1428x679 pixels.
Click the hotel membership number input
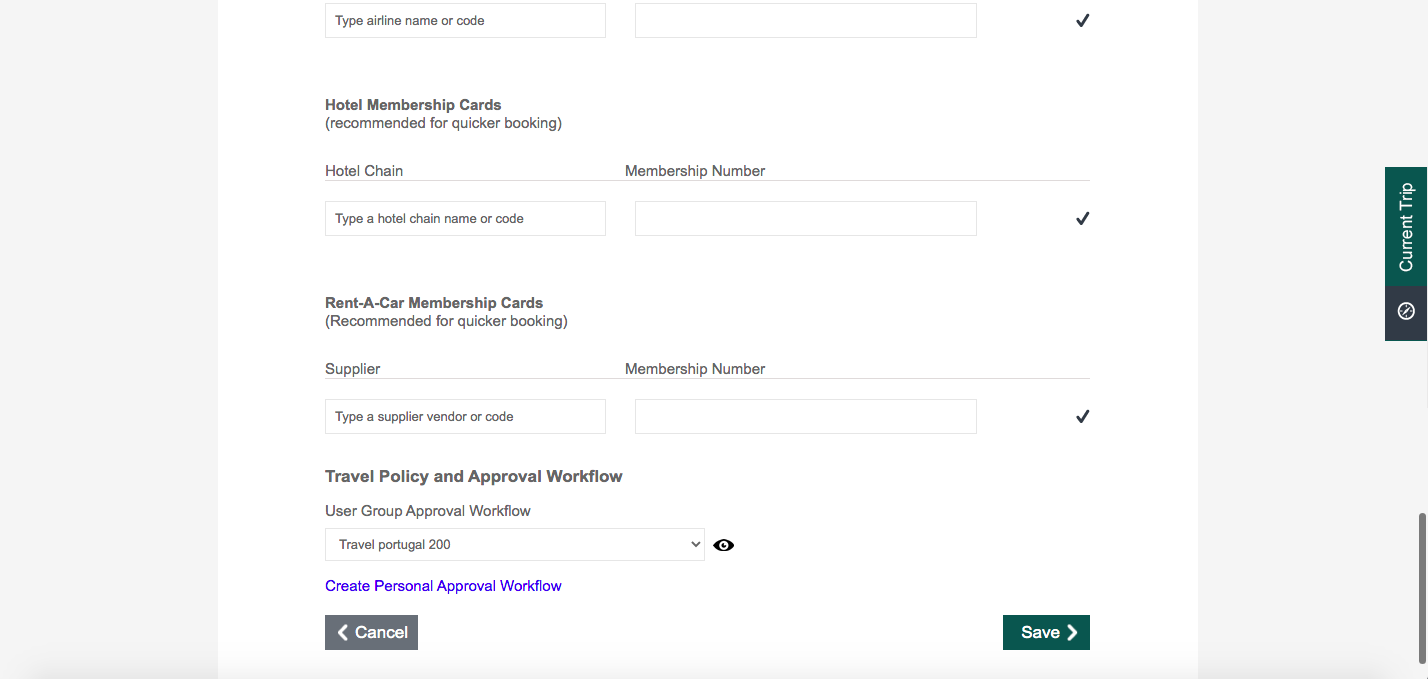[x=805, y=219]
